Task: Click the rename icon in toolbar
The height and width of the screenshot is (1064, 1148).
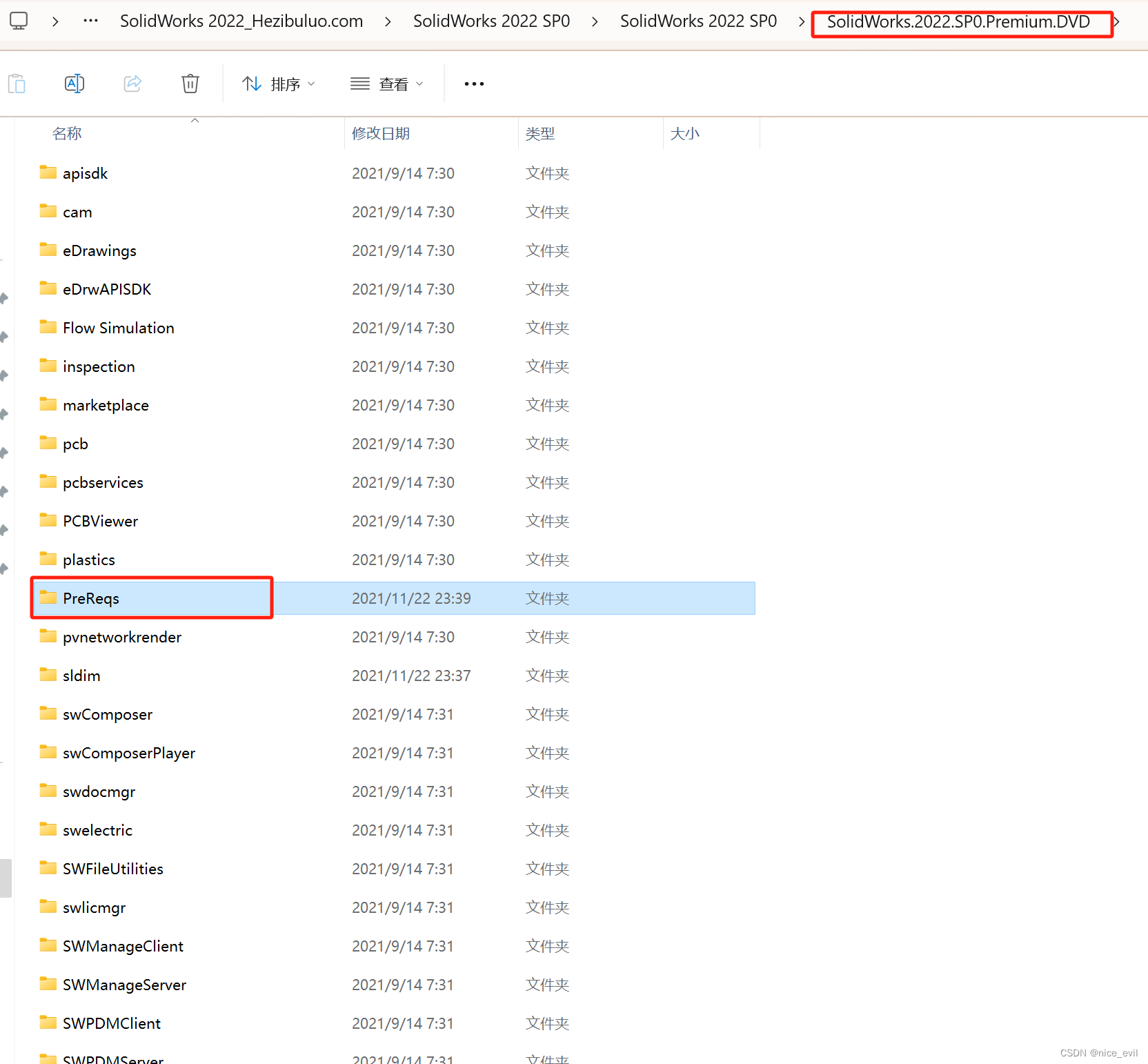Action: (x=75, y=84)
